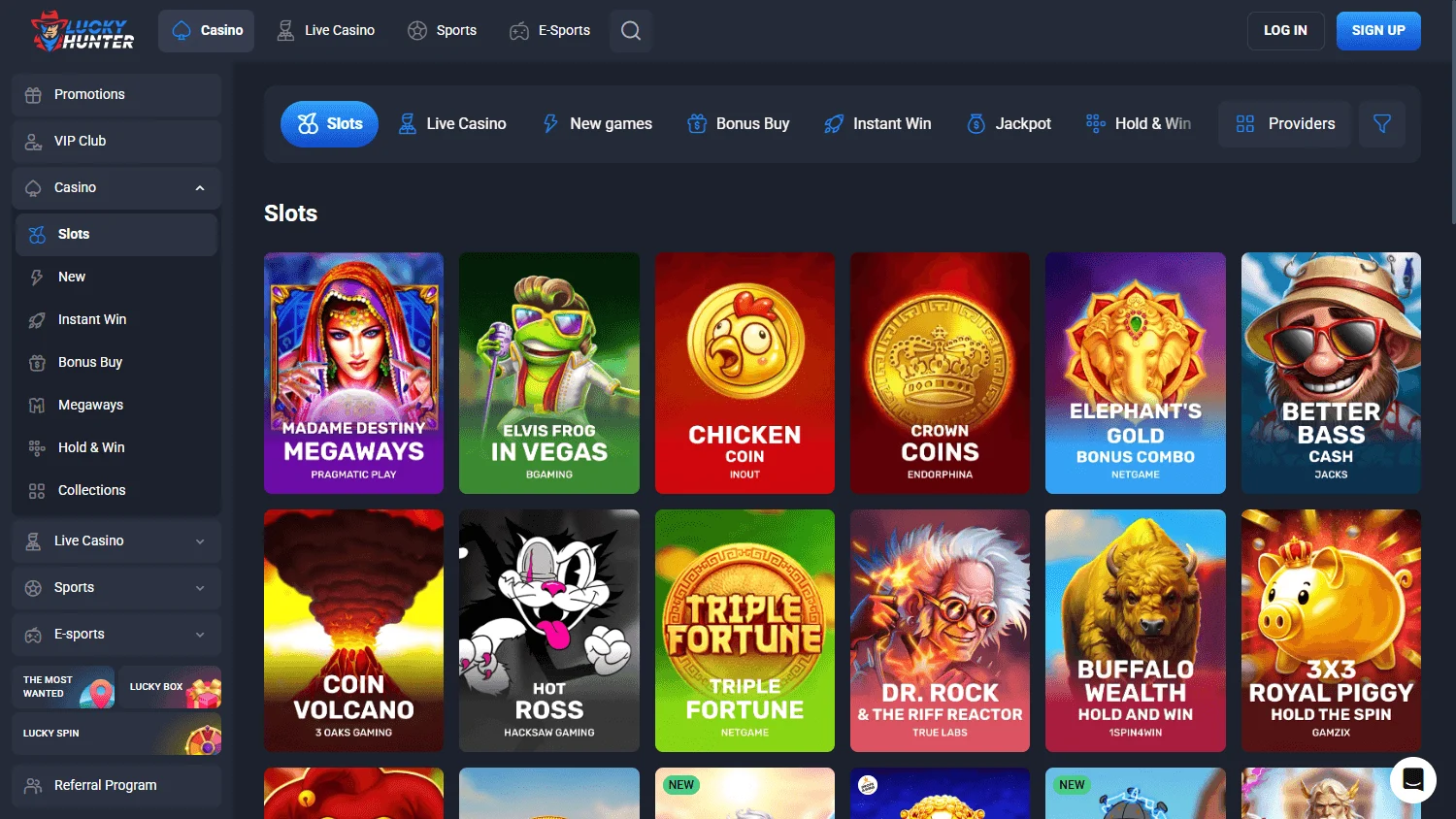Screen dimensions: 1456x819
Task: Click the LOG IN button
Action: 1285,31
